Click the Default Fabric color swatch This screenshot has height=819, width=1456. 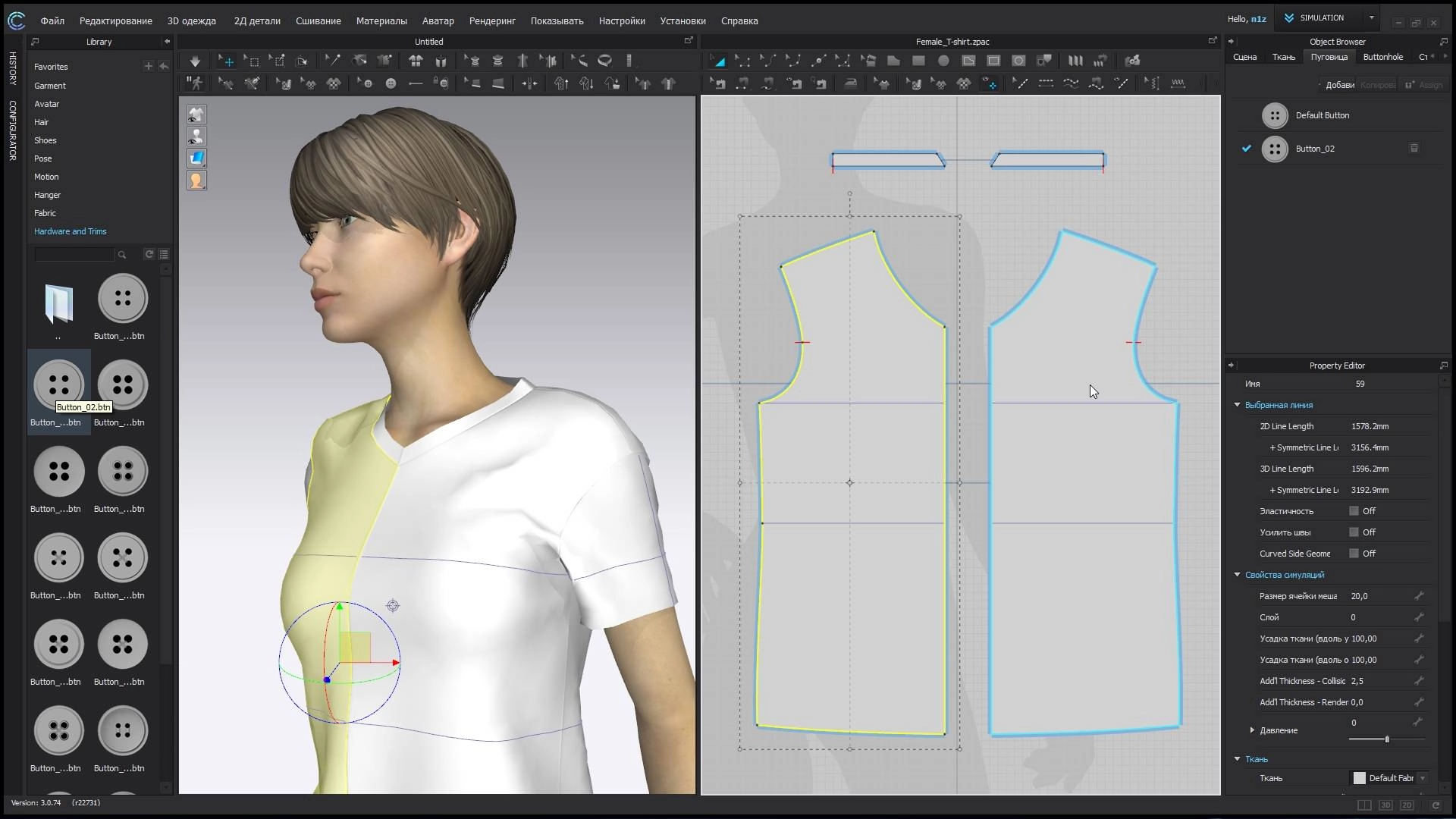click(1359, 778)
